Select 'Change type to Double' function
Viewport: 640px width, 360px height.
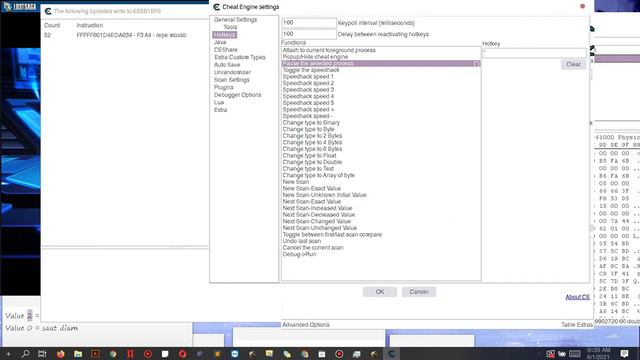[381, 162]
